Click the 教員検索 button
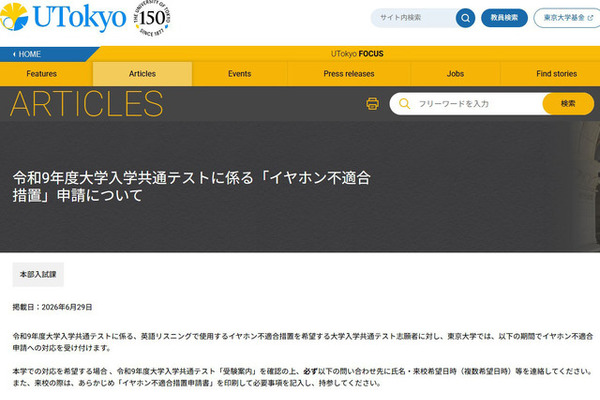 click(x=504, y=18)
